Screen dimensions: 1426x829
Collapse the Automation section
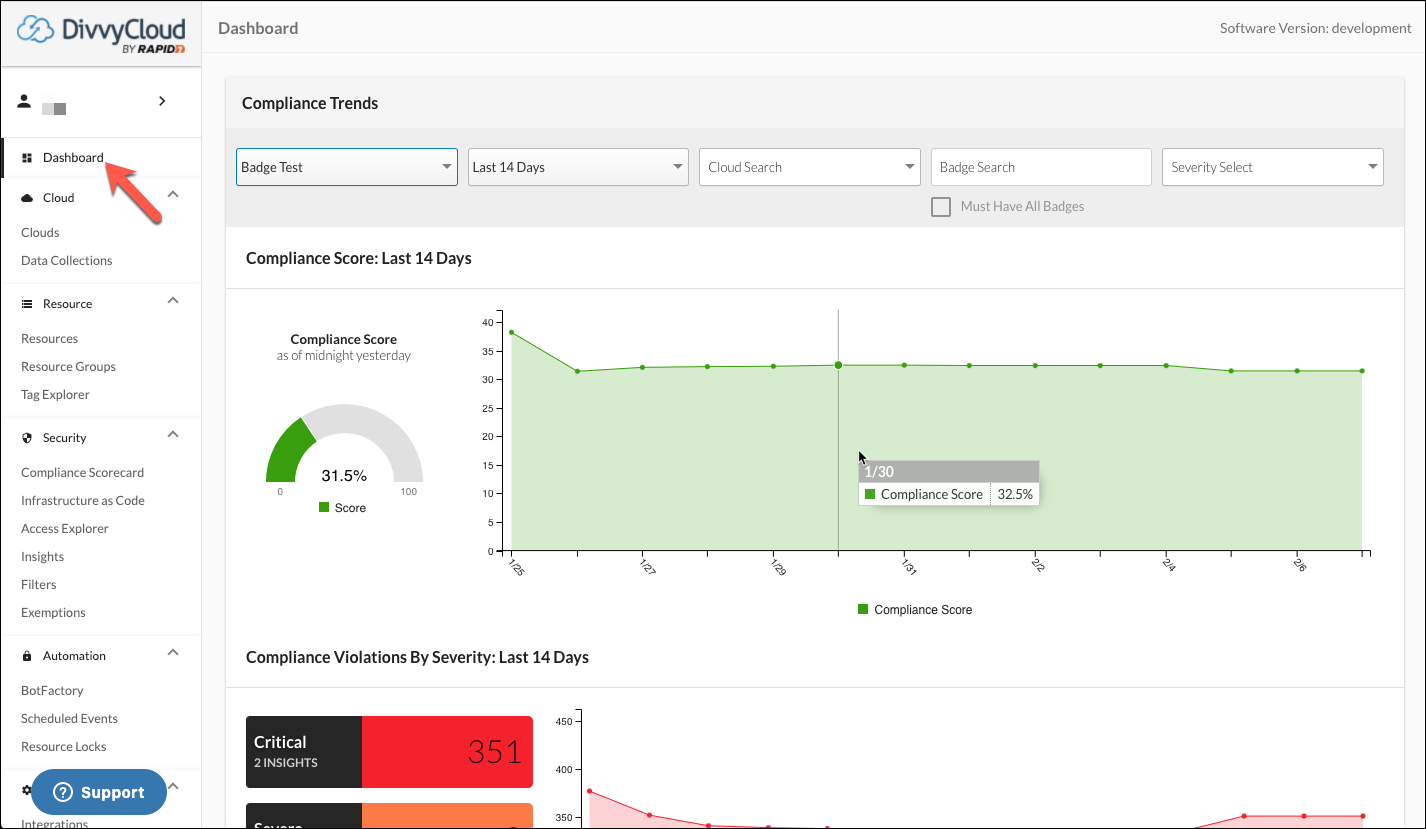coord(173,653)
